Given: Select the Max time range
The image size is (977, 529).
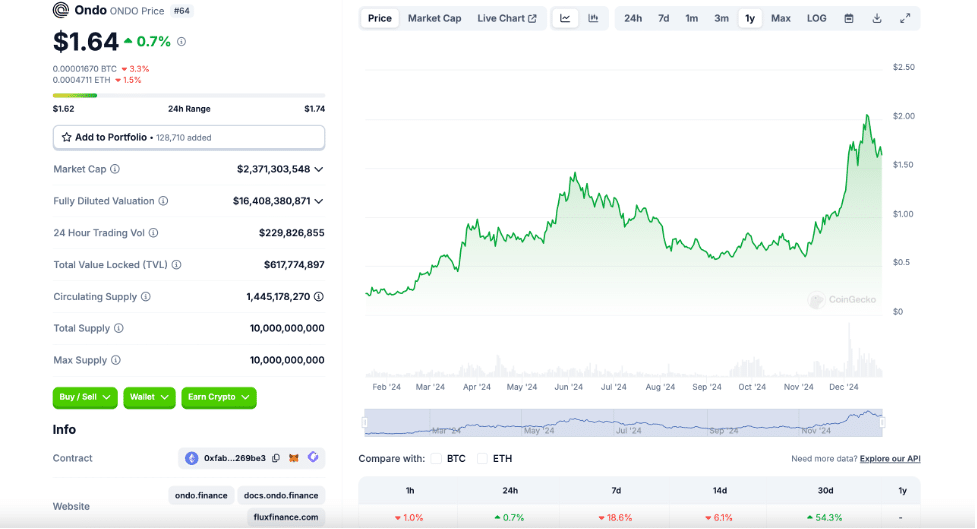Looking at the screenshot, I should click(x=781, y=18).
